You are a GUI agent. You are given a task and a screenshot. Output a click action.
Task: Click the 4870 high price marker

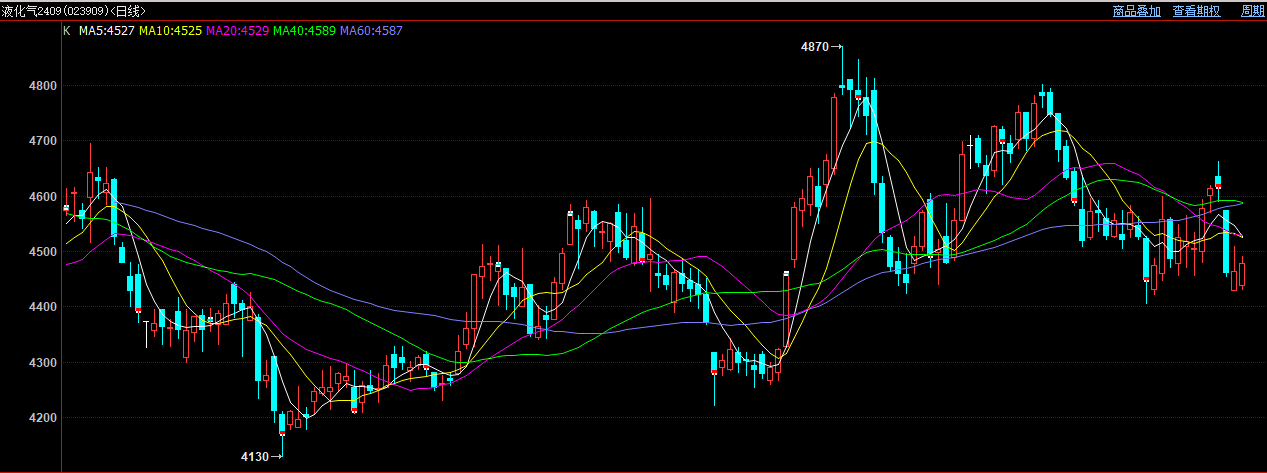click(x=822, y=47)
